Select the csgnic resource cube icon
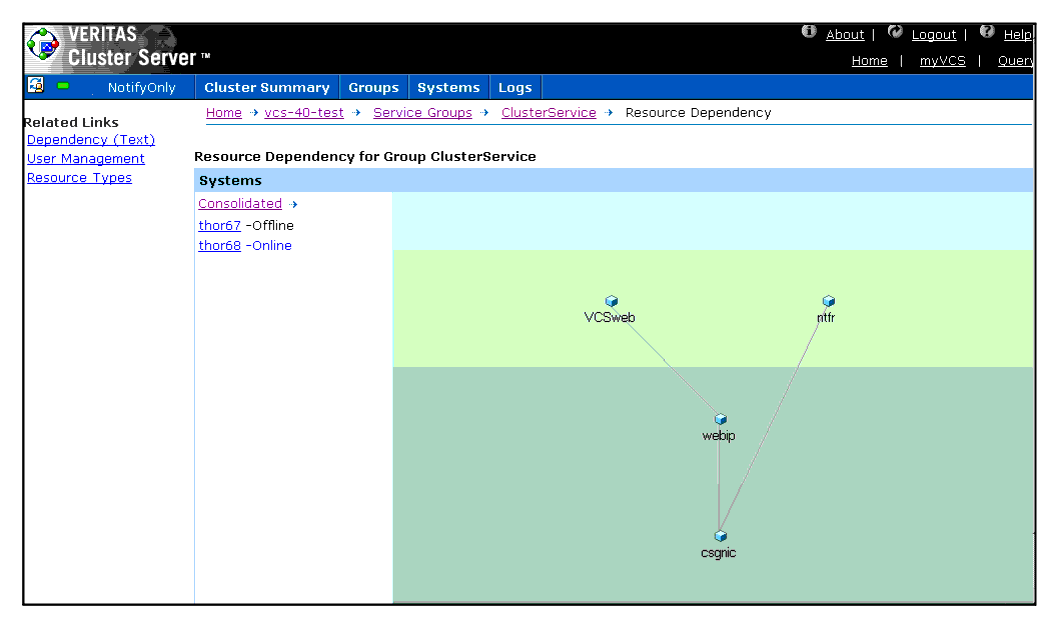The image size is (1059, 628). pos(720,536)
